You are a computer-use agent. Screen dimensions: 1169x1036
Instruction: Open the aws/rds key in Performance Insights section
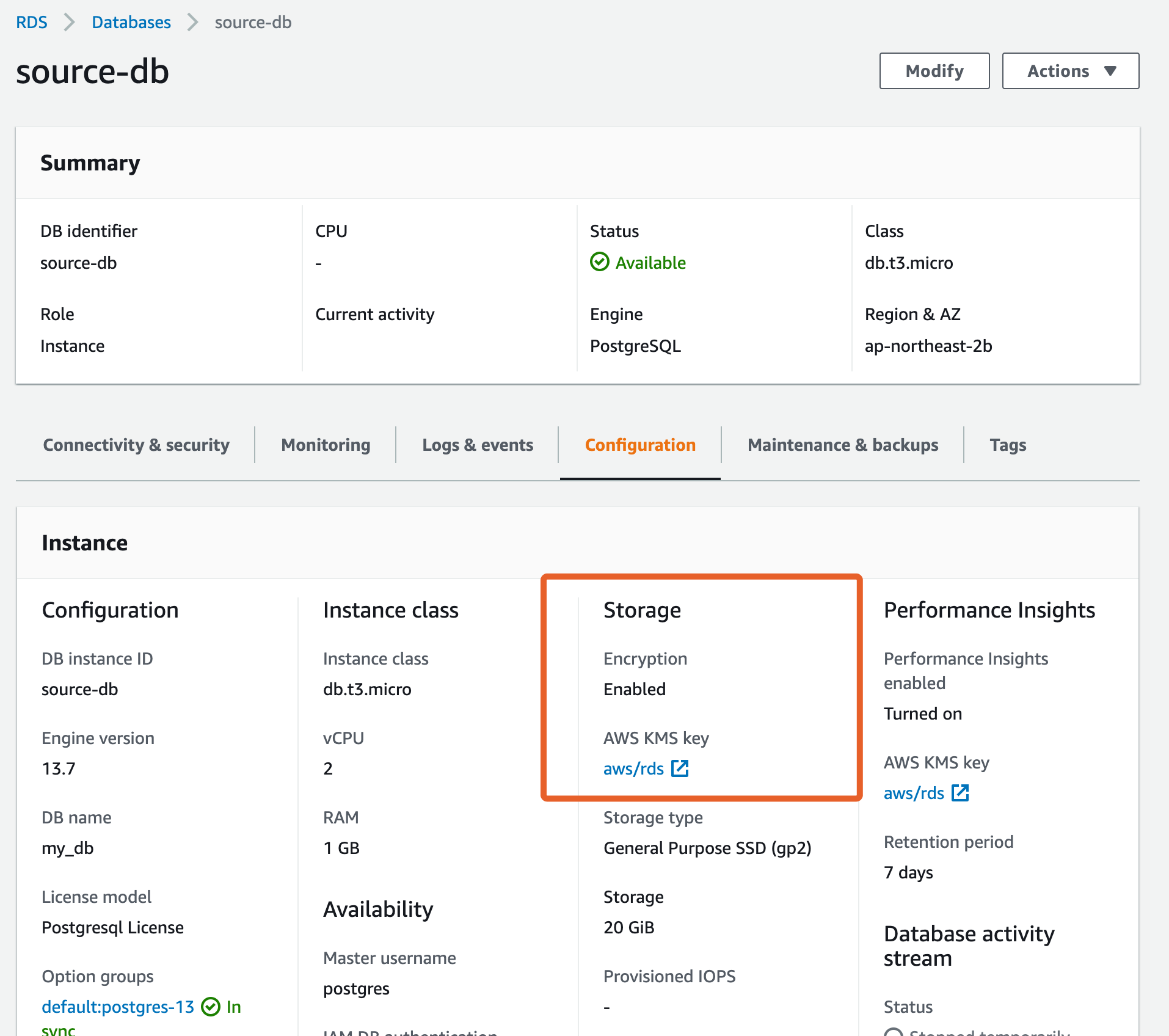tap(913, 793)
